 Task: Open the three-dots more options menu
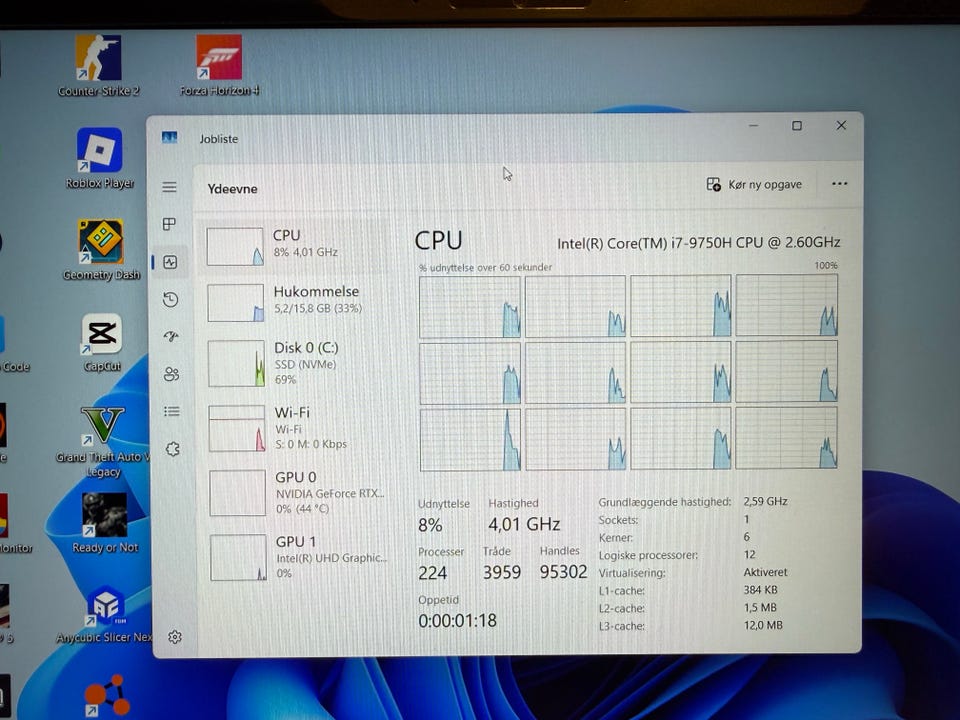[x=839, y=184]
